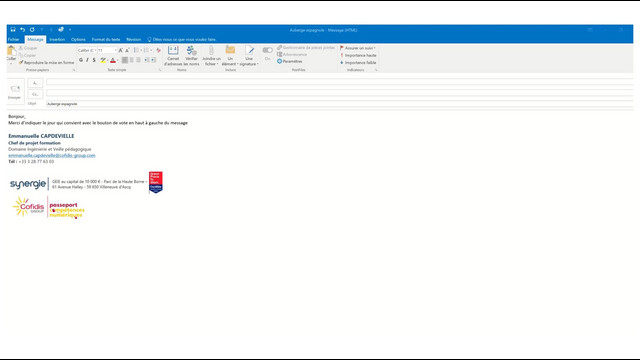Toggle bold (G) formatting
640x360 pixels.
(81, 60)
